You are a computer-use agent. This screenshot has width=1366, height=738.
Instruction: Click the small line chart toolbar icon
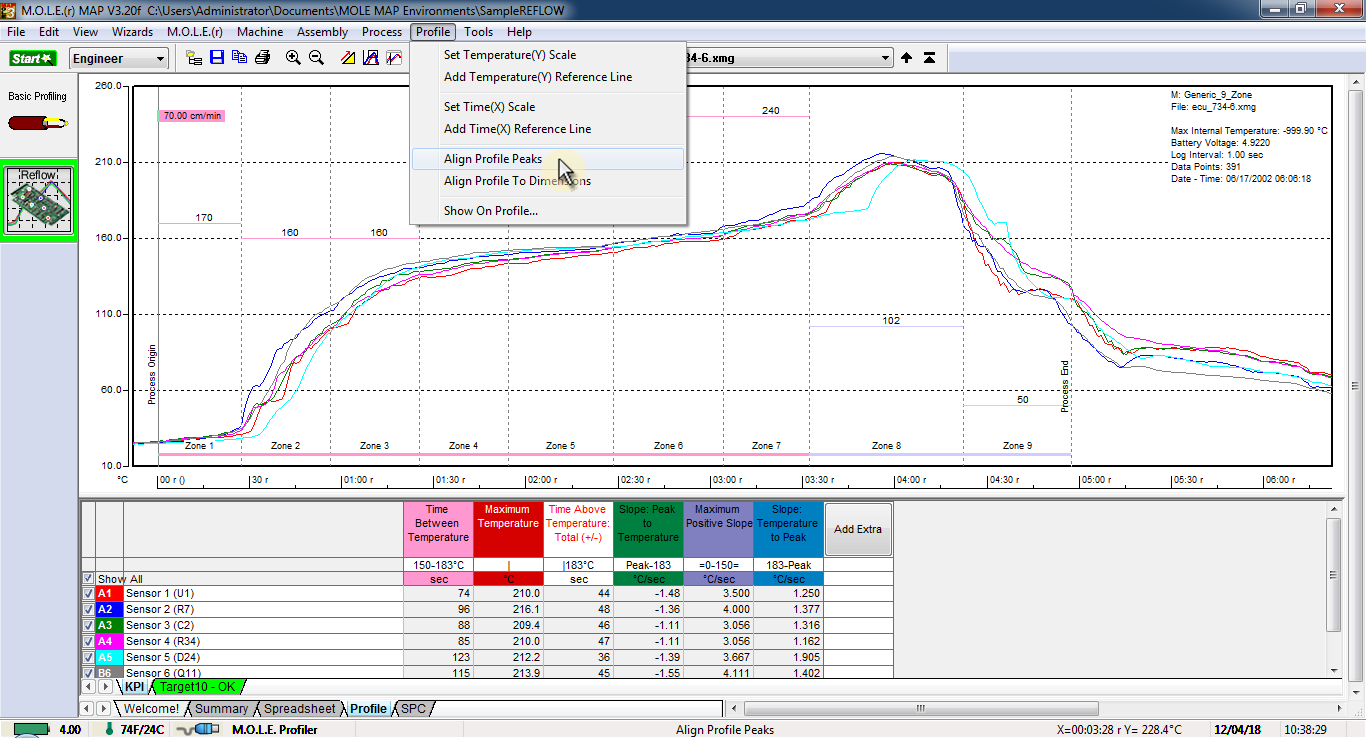tap(393, 58)
